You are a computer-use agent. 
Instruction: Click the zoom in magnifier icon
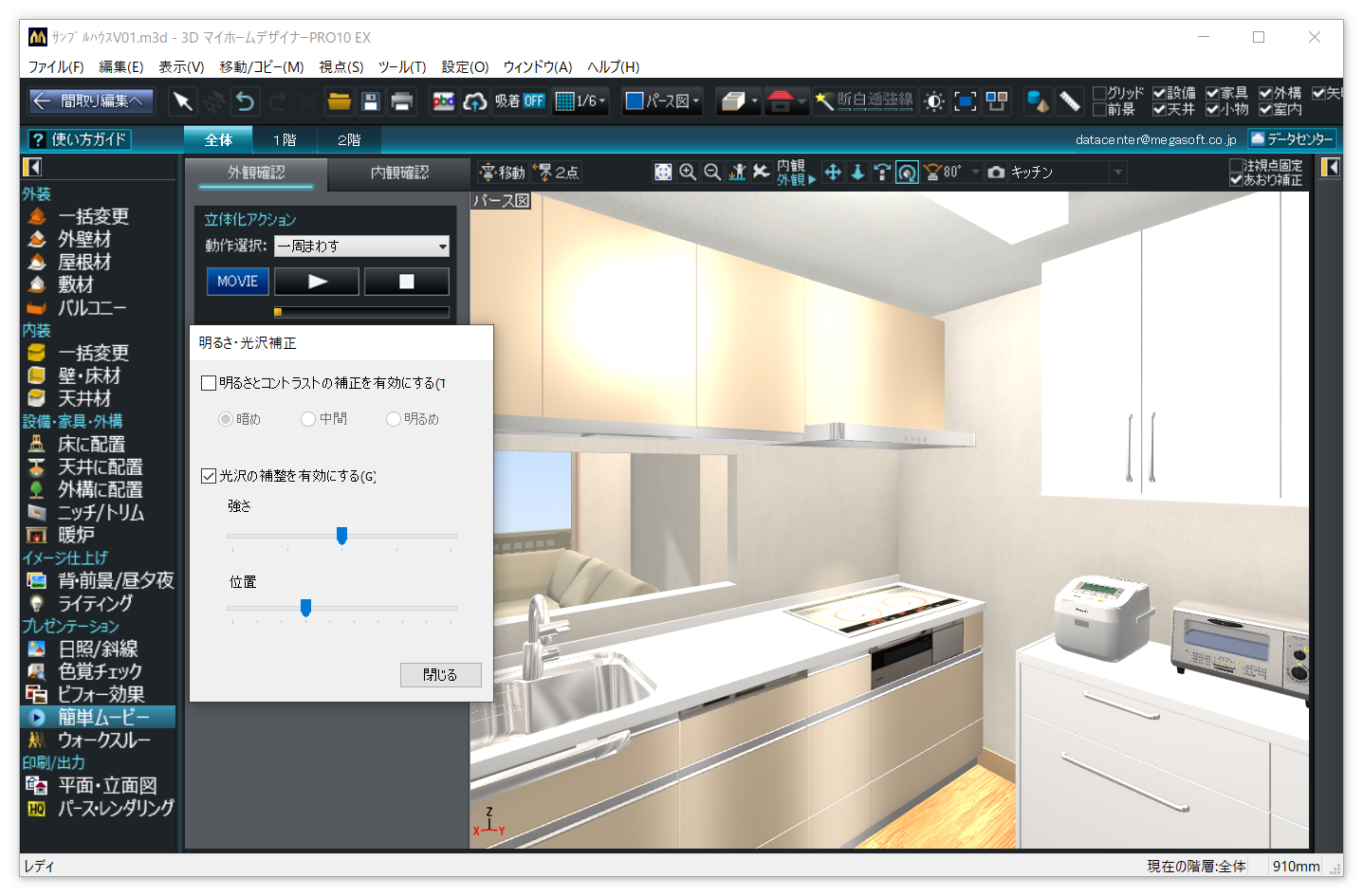(688, 172)
